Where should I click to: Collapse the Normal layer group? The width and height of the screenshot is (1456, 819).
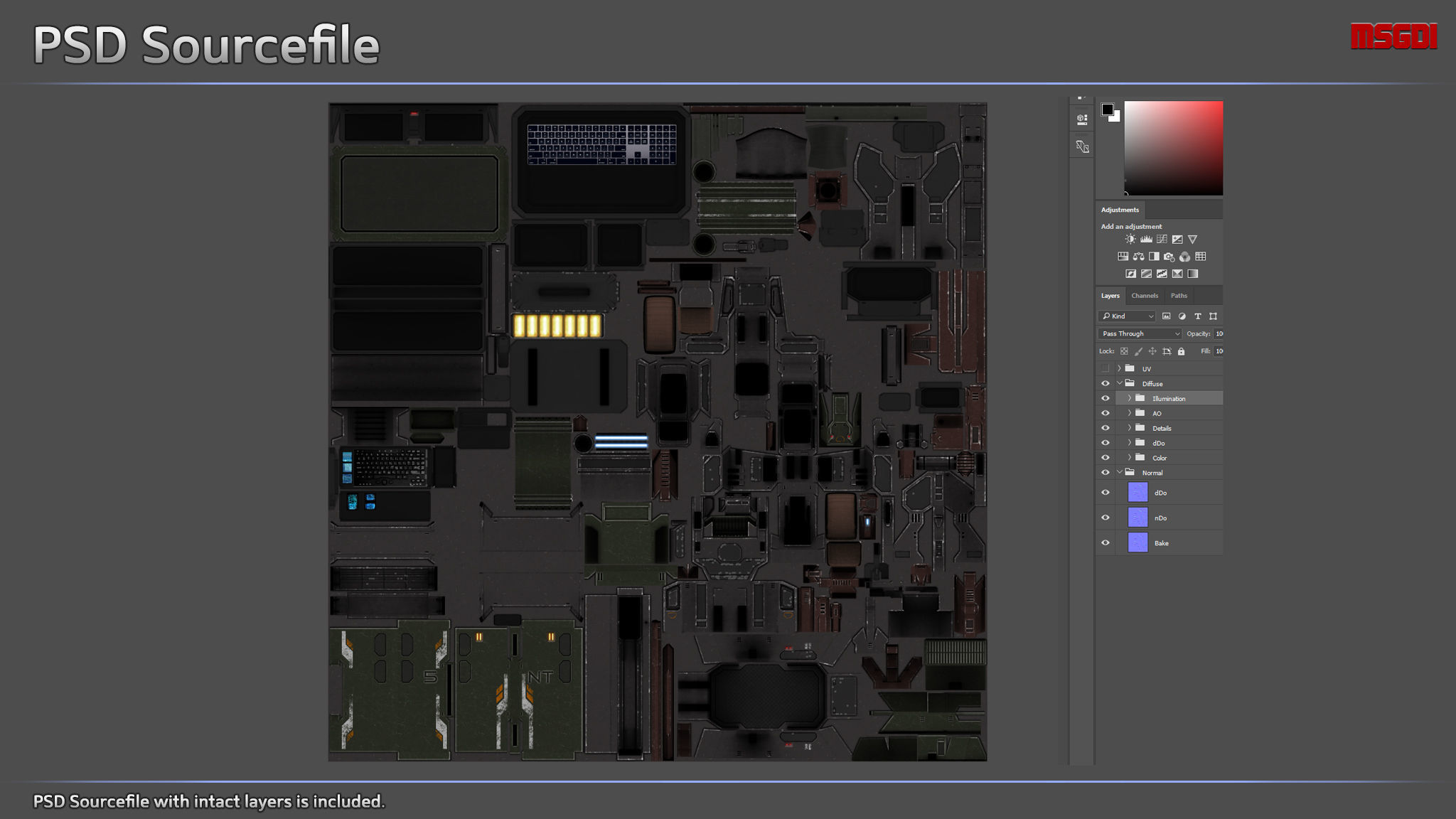tap(1119, 473)
